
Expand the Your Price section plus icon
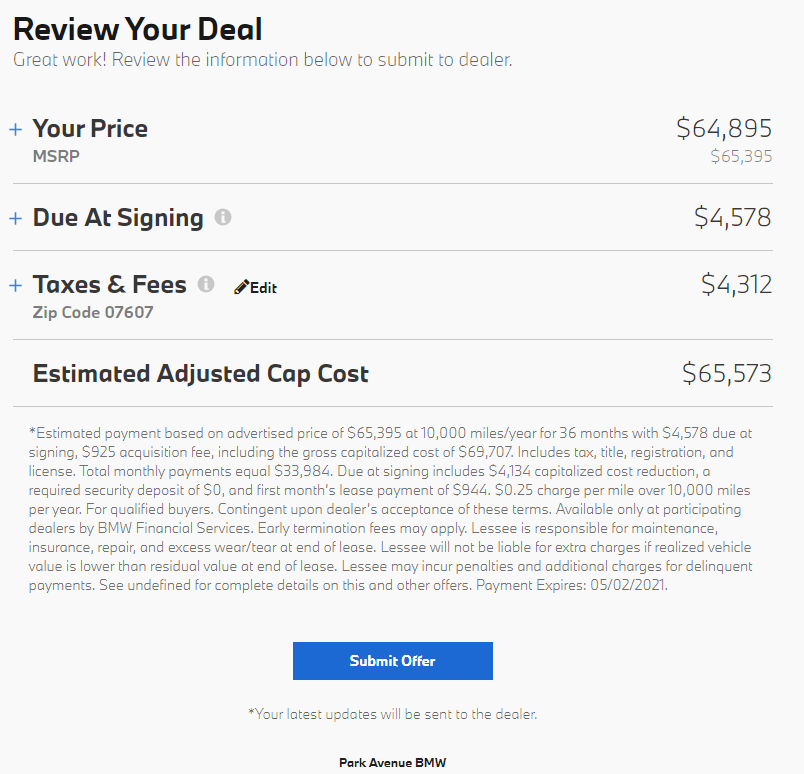point(16,129)
